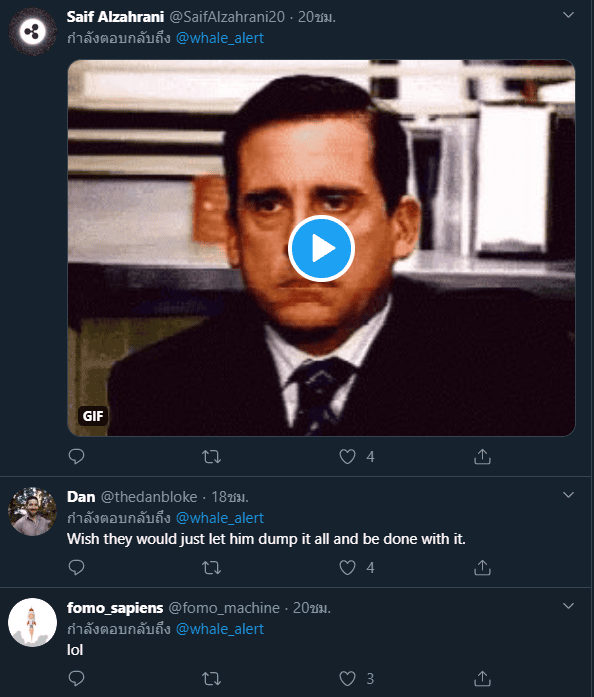Screen dimensions: 594x697
Task: Retweet Saif Alzahrani's GIF tweet
Action: click(212, 457)
